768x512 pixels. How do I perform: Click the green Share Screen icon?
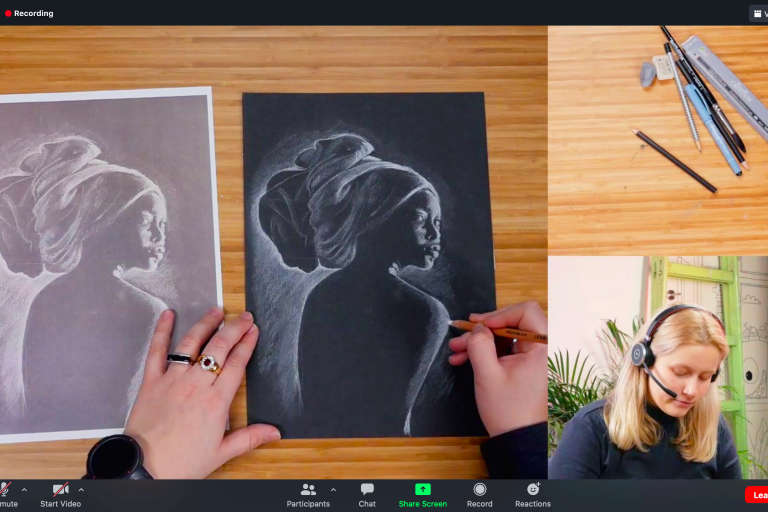pyautogui.click(x=423, y=489)
